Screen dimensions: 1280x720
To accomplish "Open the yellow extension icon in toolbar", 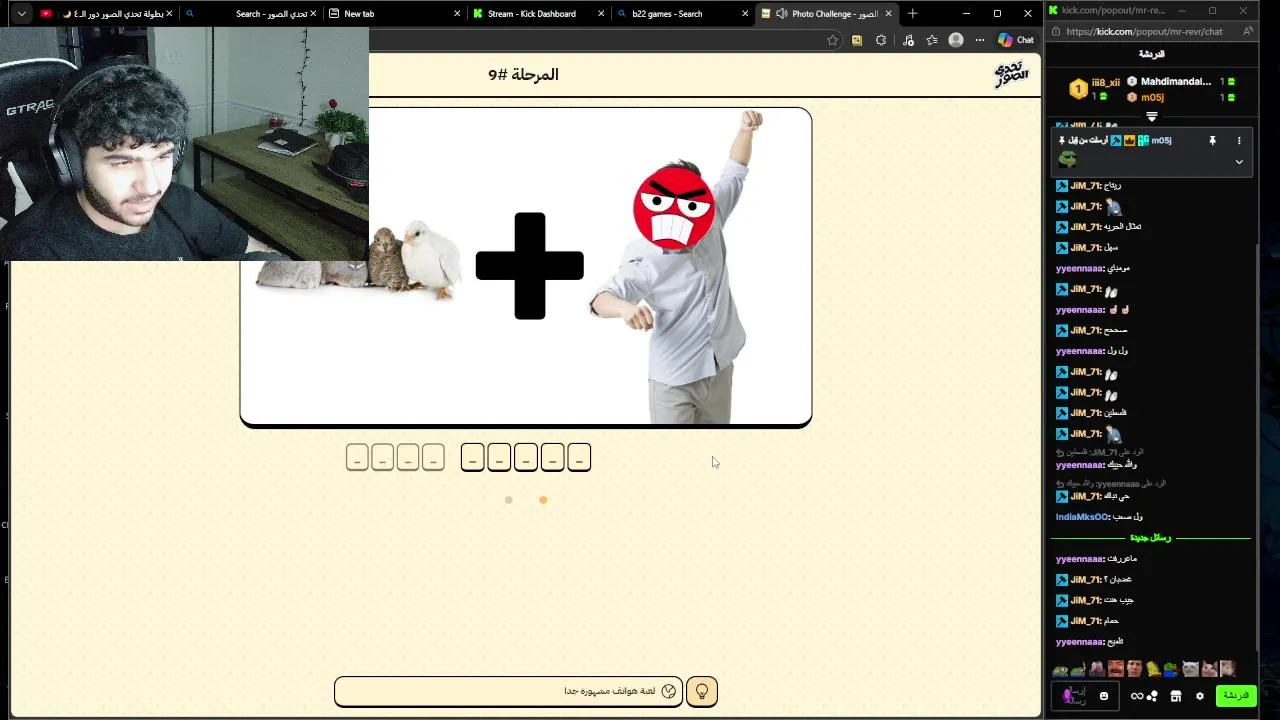I will point(857,40).
